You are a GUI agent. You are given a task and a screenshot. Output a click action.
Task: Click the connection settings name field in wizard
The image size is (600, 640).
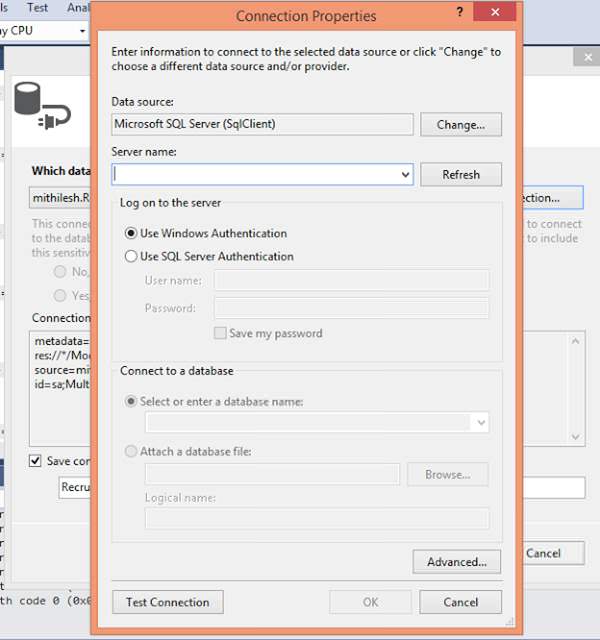pyautogui.click(x=75, y=487)
